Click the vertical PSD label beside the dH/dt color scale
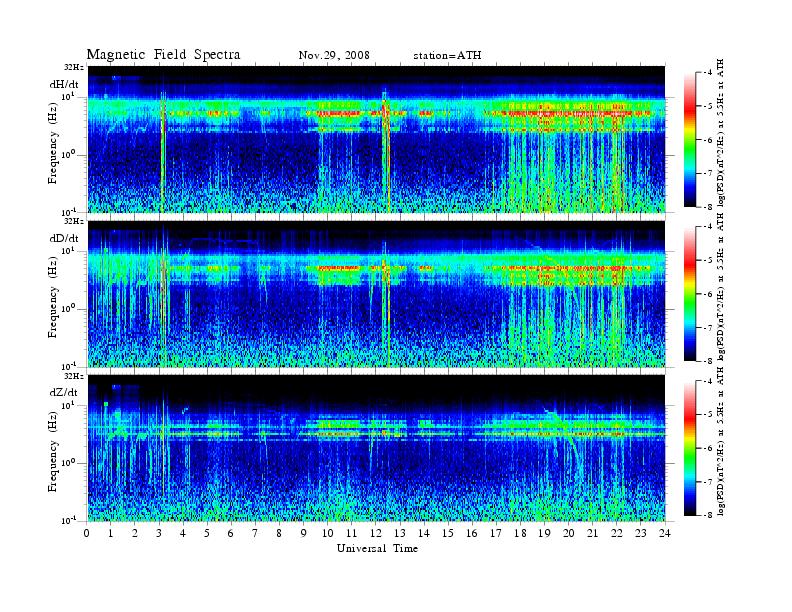Viewport: 792px width, 612px height. tap(721, 132)
